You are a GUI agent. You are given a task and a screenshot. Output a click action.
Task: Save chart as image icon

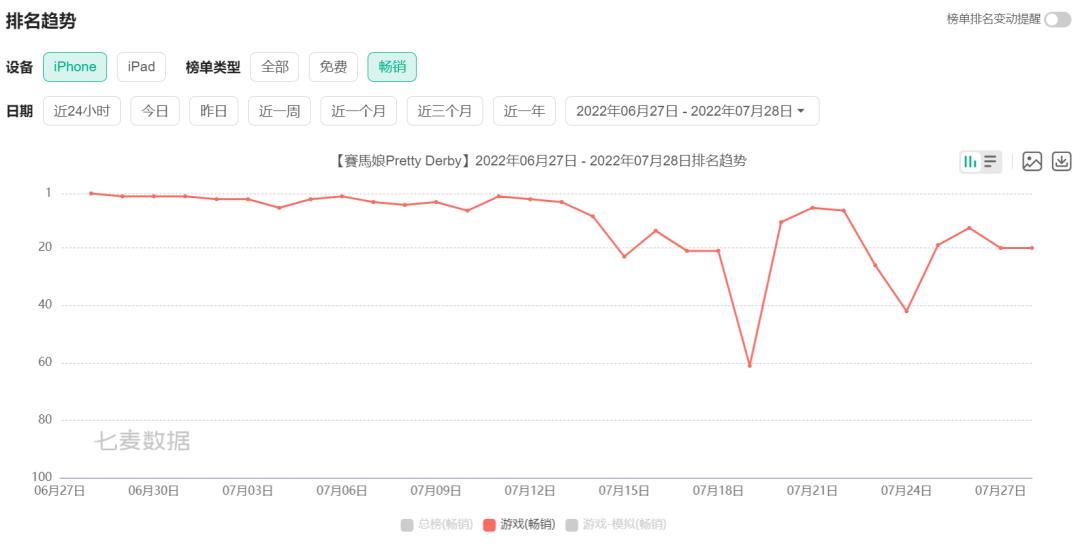click(x=1032, y=162)
